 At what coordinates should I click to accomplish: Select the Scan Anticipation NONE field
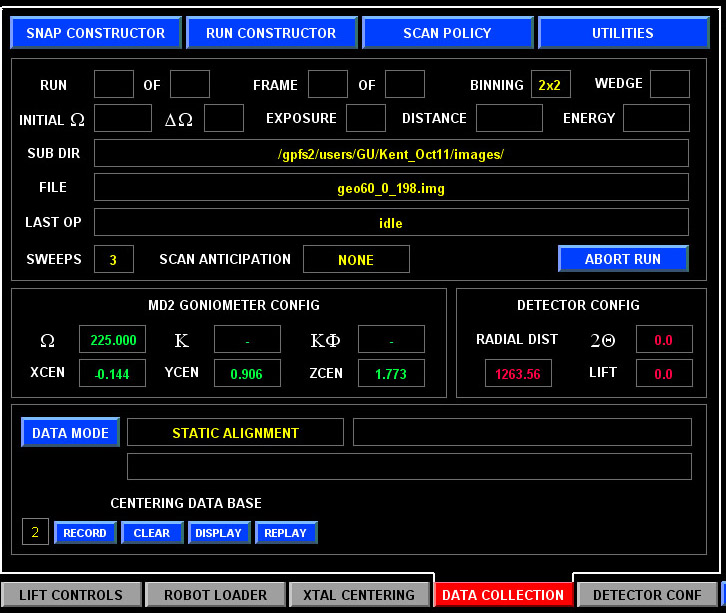coord(356,260)
